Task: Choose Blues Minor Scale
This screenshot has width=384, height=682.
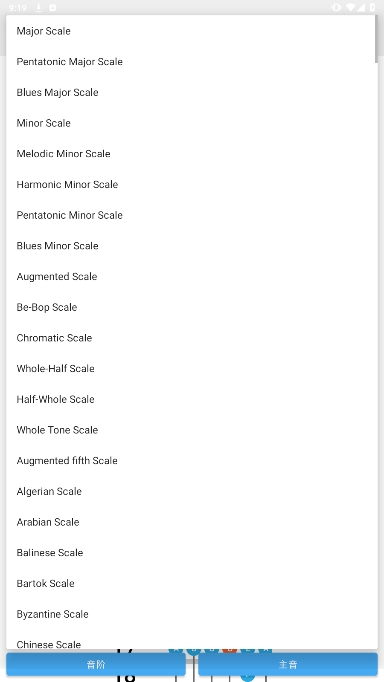Action: click(192, 246)
